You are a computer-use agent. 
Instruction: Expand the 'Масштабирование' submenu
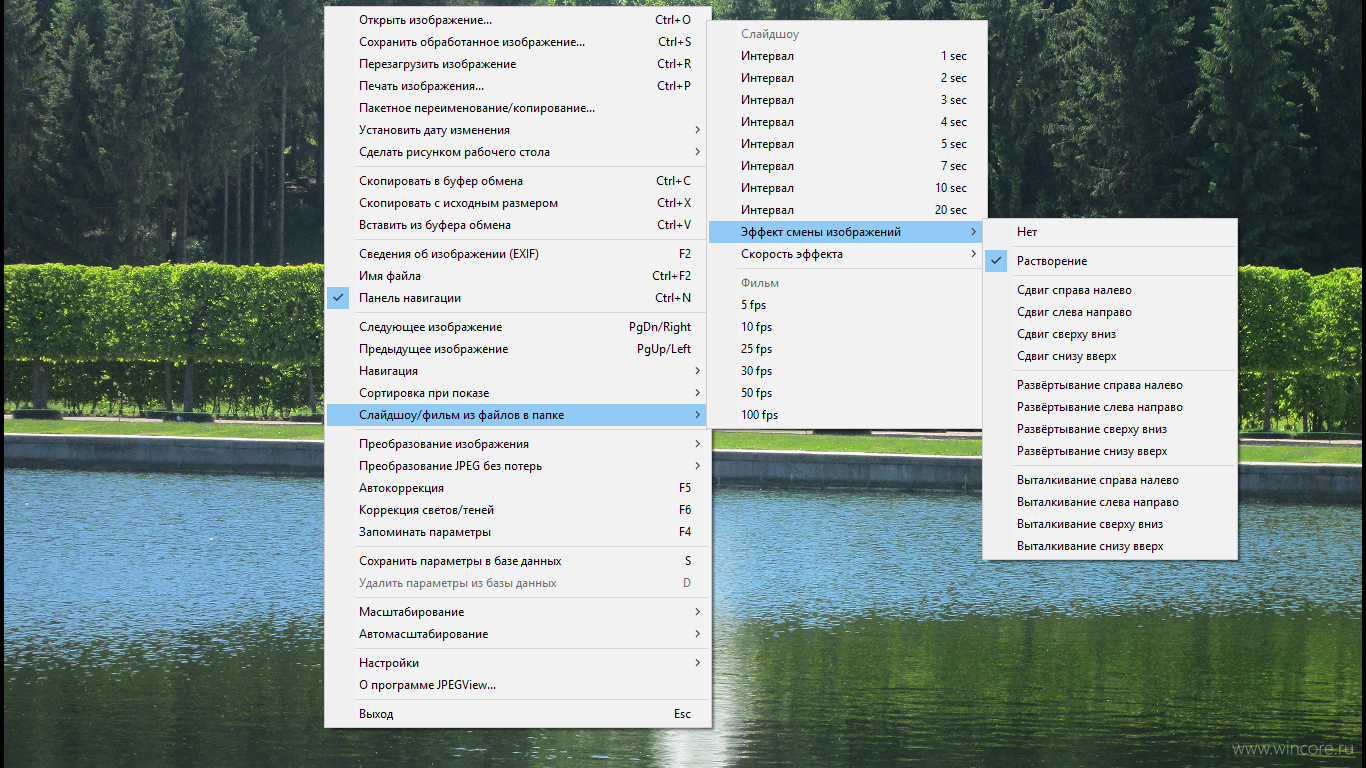point(517,612)
